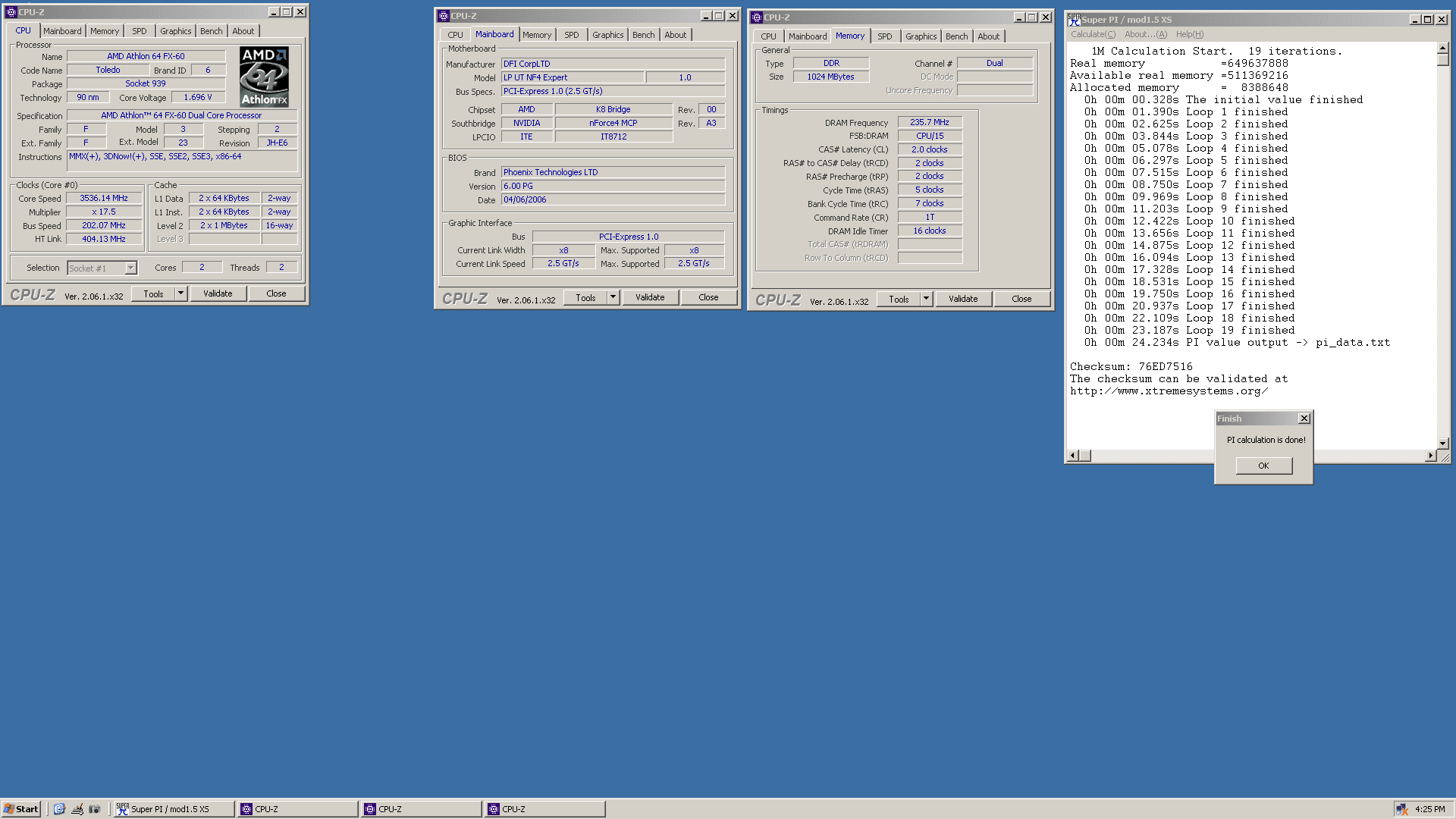This screenshot has width=1456, height=819.
Task: Open Tools dropdown arrow in Mainboard window
Action: point(613,297)
